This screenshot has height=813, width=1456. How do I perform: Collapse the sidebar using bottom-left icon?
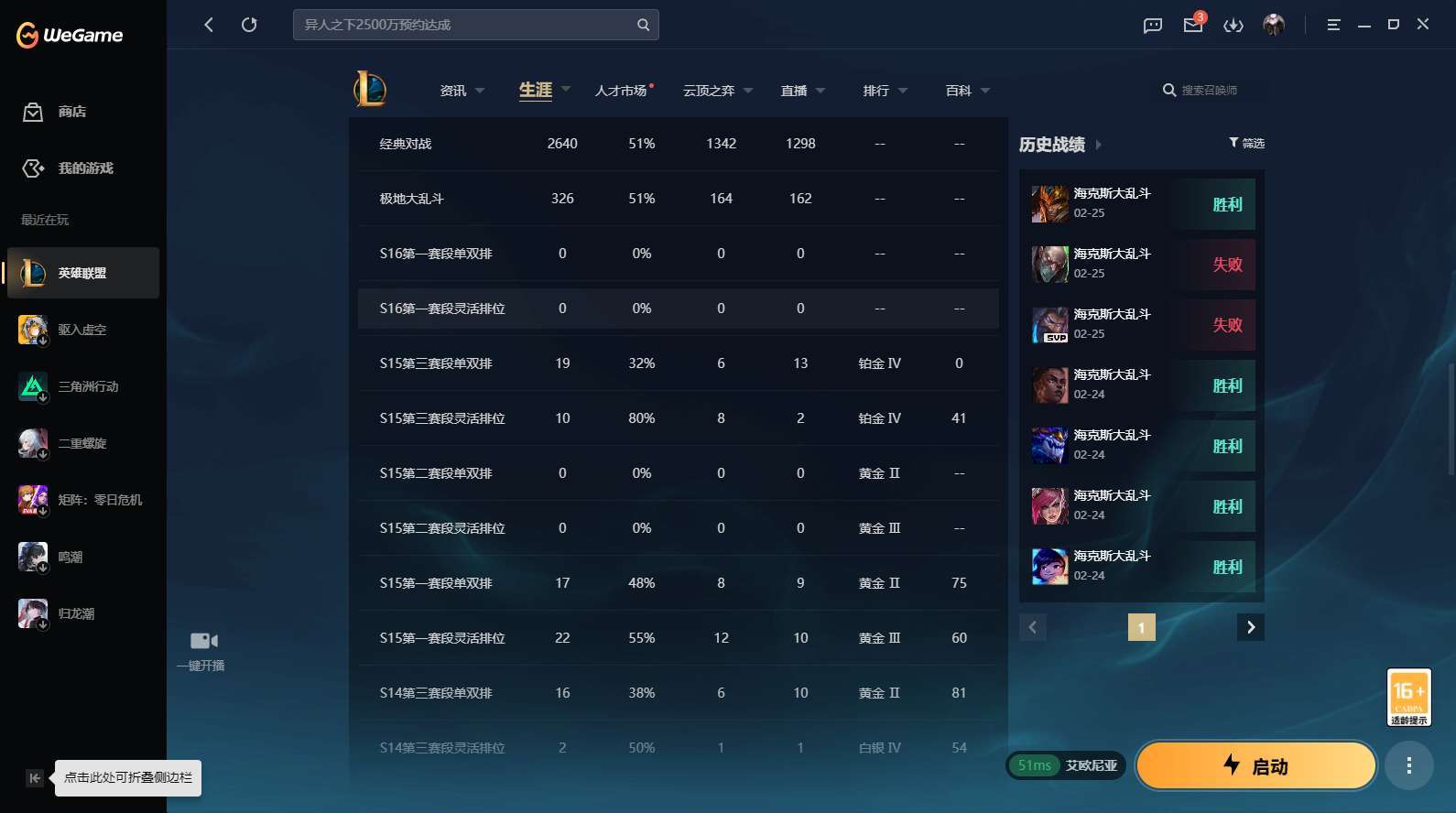pyautogui.click(x=34, y=778)
